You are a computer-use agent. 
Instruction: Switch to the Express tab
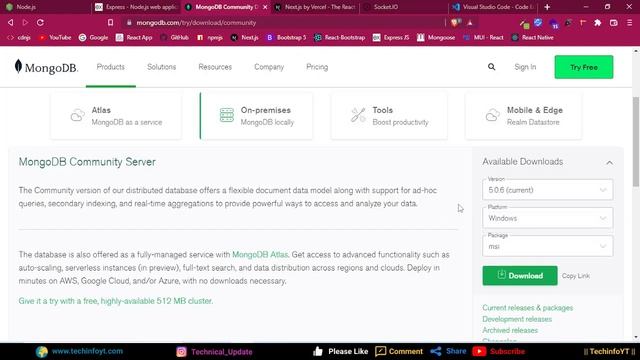point(137,7)
